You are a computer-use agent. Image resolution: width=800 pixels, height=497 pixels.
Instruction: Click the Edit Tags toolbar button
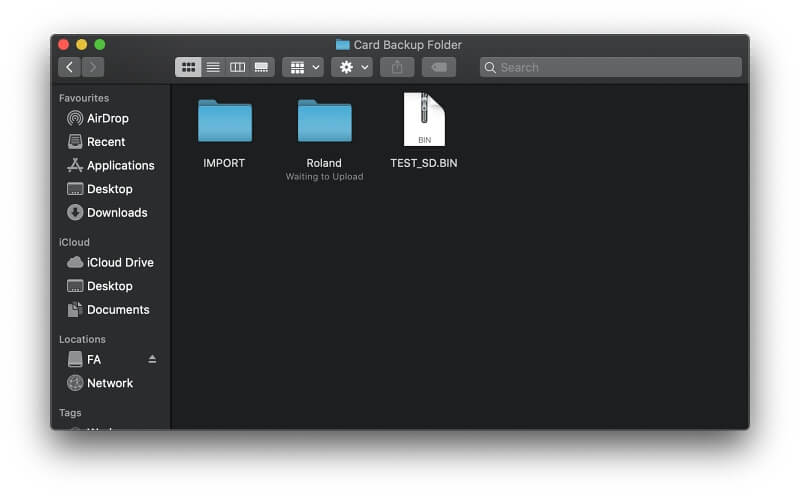click(x=438, y=67)
